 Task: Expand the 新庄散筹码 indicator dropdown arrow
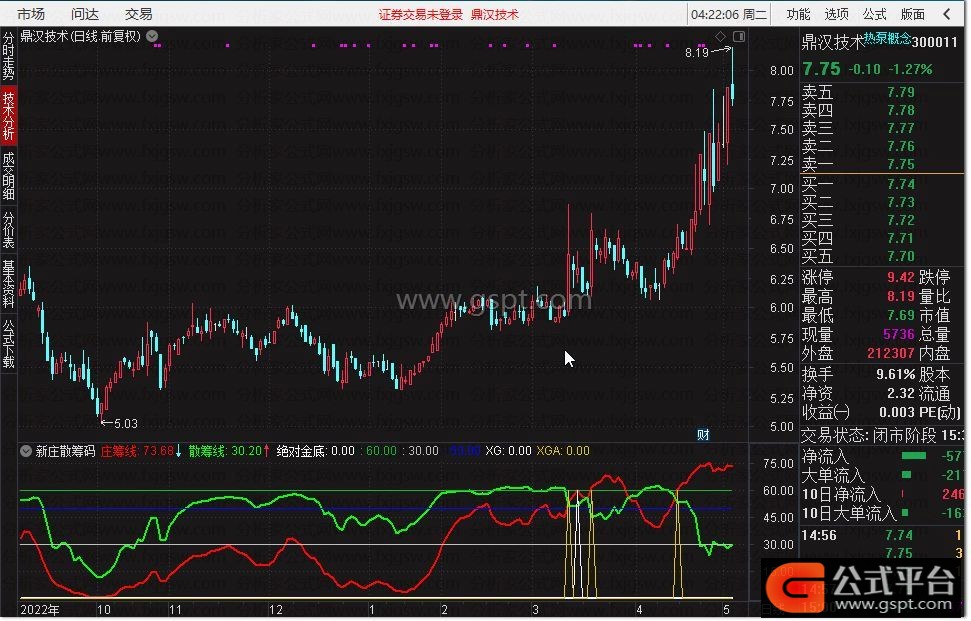click(26, 451)
